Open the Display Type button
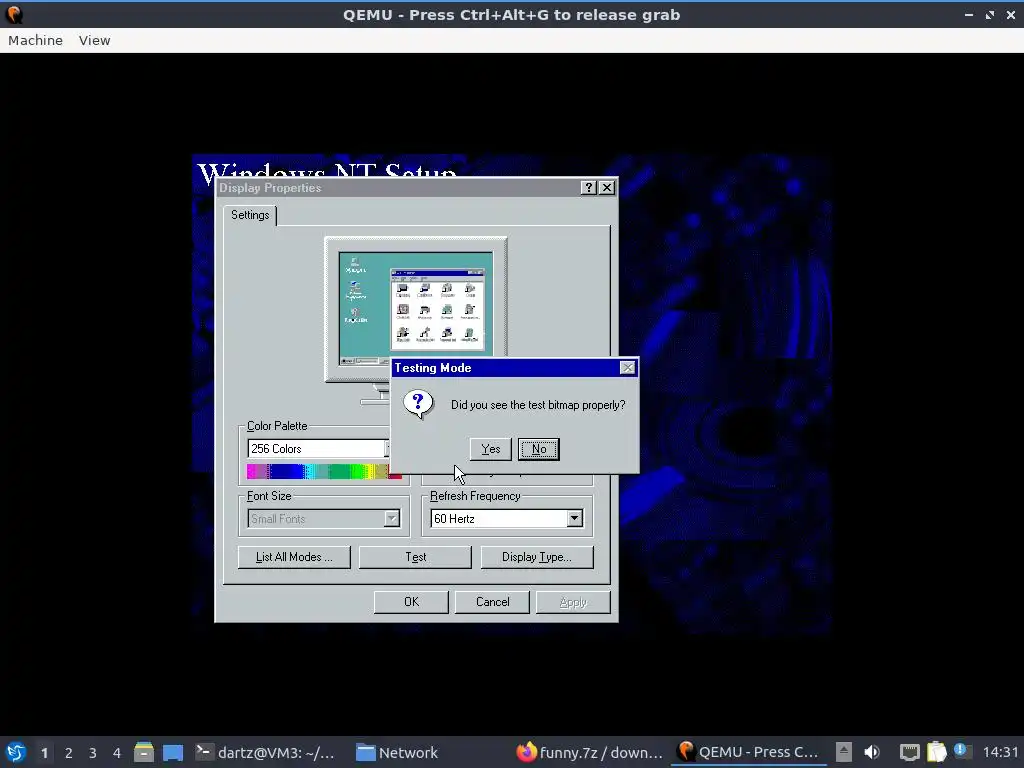Image resolution: width=1024 pixels, height=768 pixels. click(537, 557)
